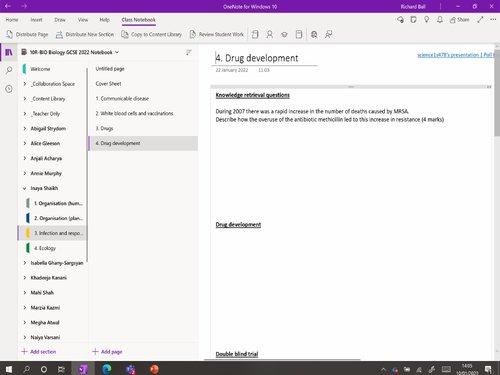Open the science presentation link
The image size is (500, 375).
[455, 55]
